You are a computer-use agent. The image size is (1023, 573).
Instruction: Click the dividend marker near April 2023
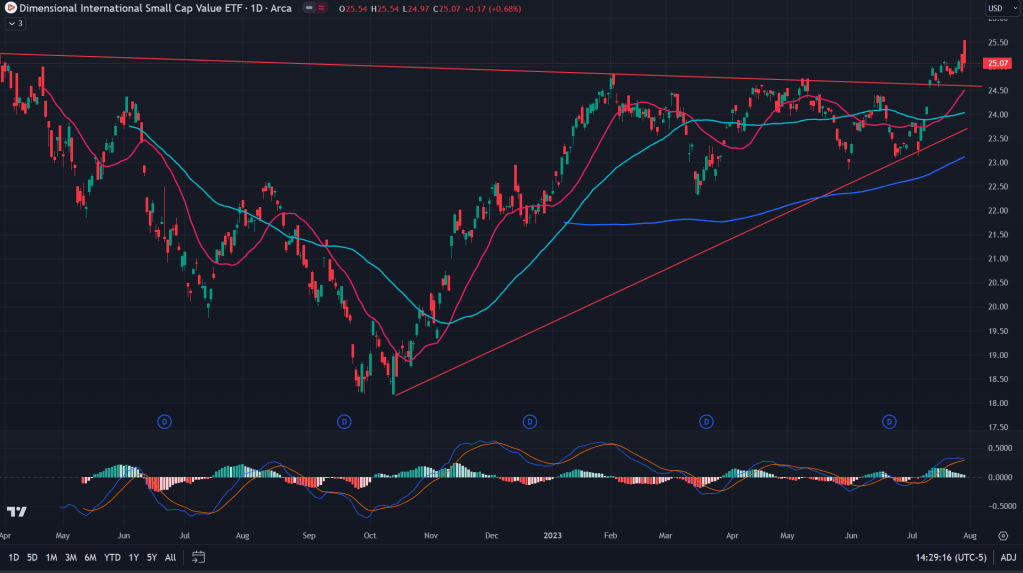point(706,422)
